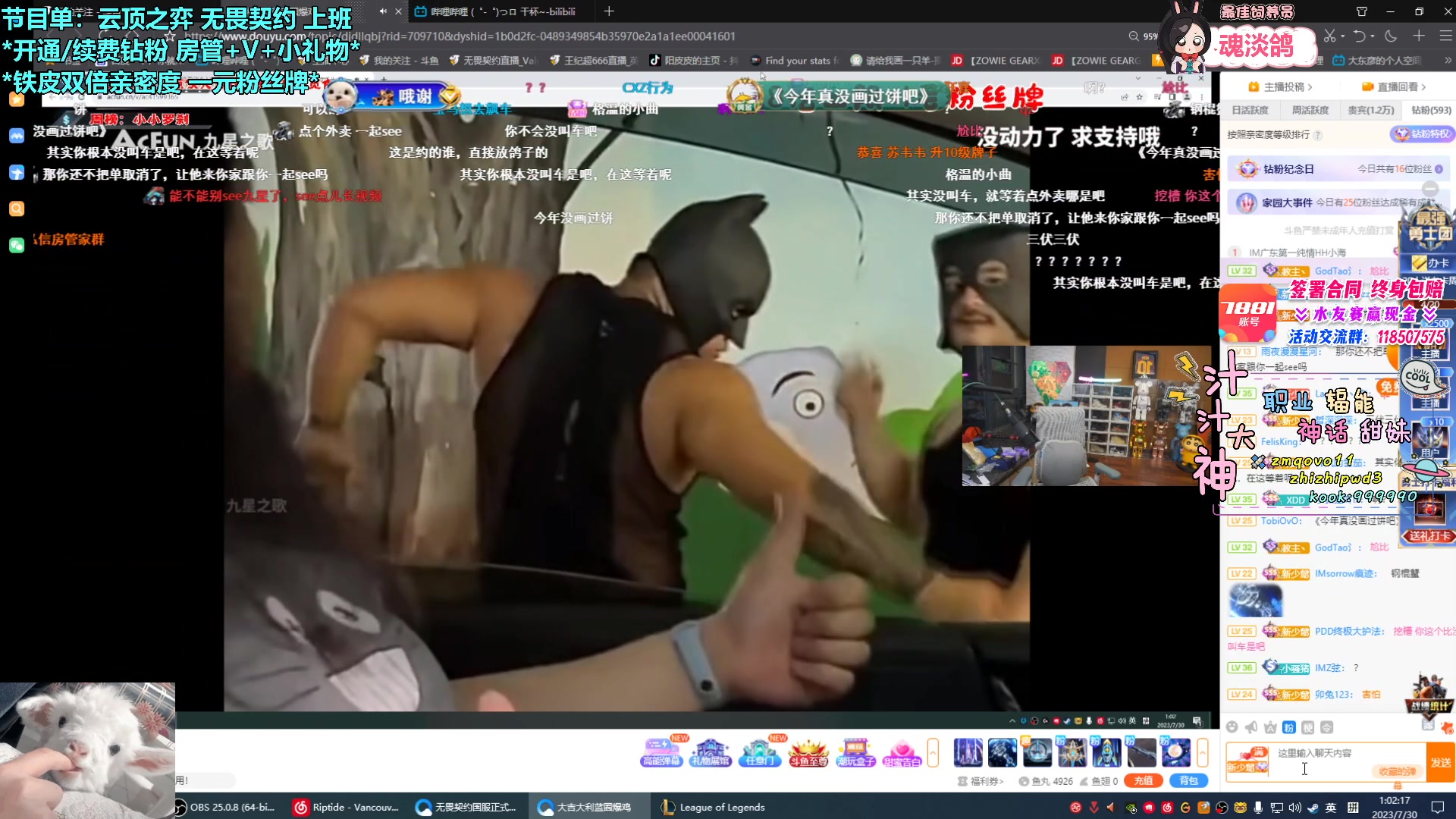
Task: Expand the gift list arrow at right end
Action: [x=1203, y=752]
